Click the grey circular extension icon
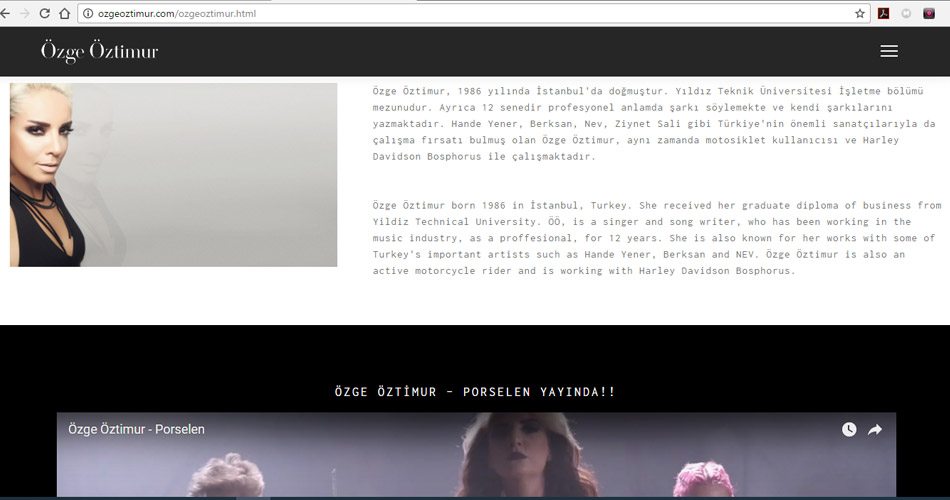950x500 pixels. click(x=906, y=13)
